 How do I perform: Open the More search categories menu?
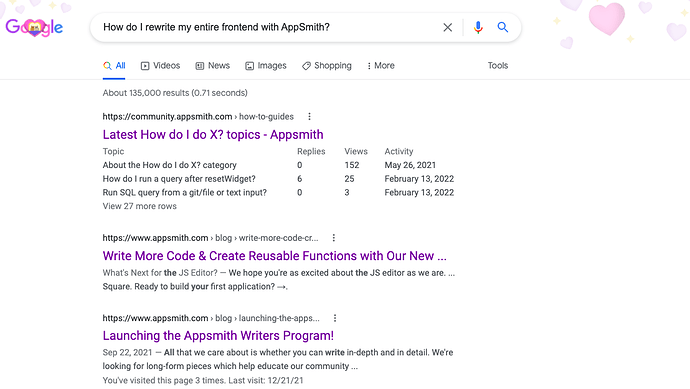point(381,66)
